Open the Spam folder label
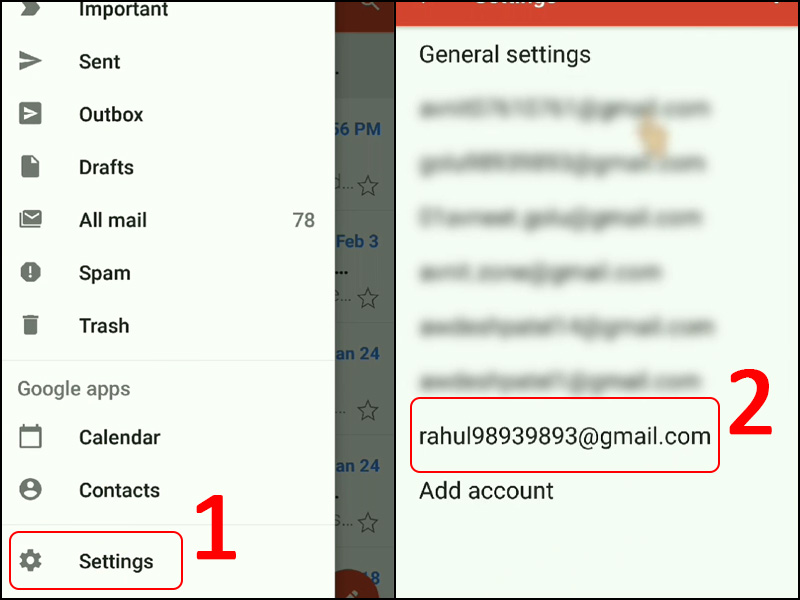The image size is (800, 600). (x=105, y=273)
